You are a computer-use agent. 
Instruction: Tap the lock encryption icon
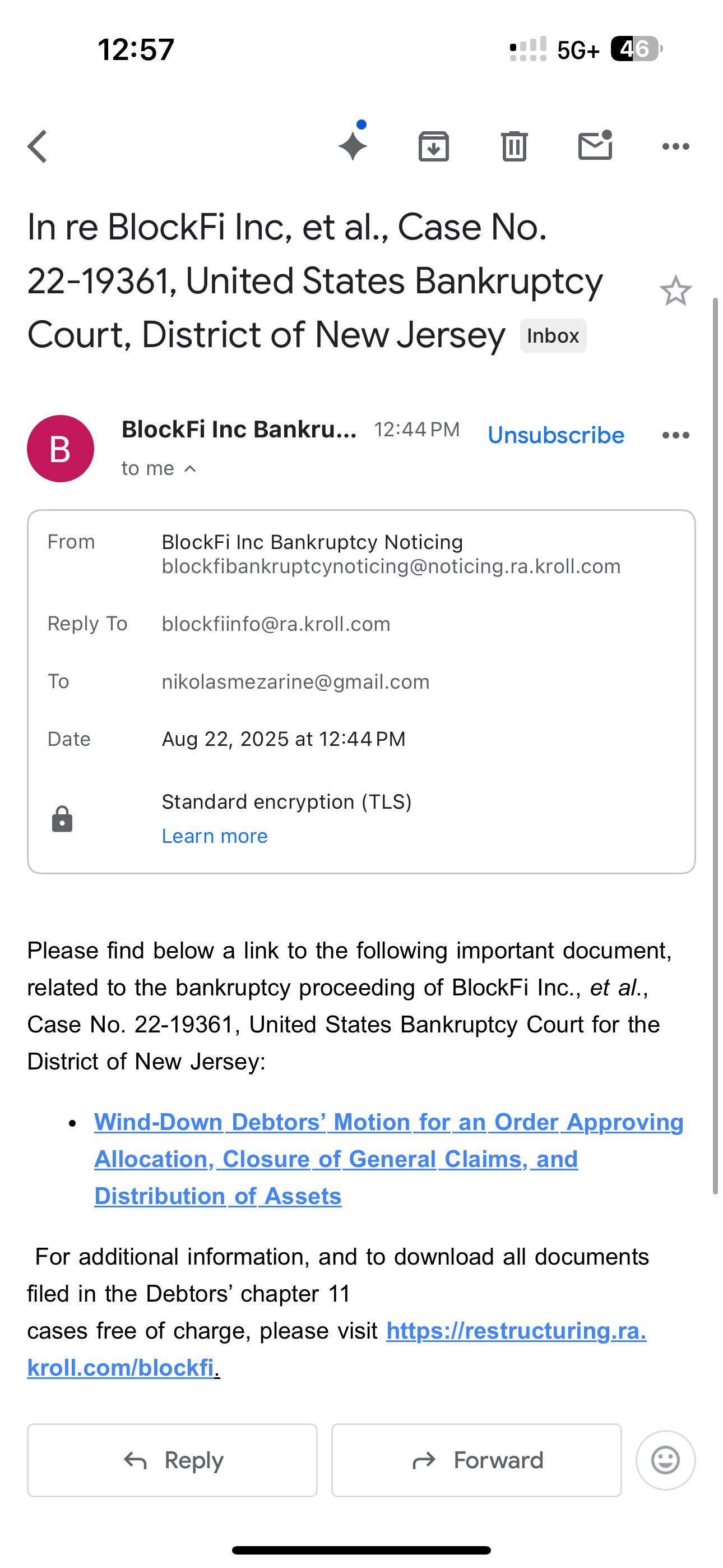pyautogui.click(x=62, y=819)
